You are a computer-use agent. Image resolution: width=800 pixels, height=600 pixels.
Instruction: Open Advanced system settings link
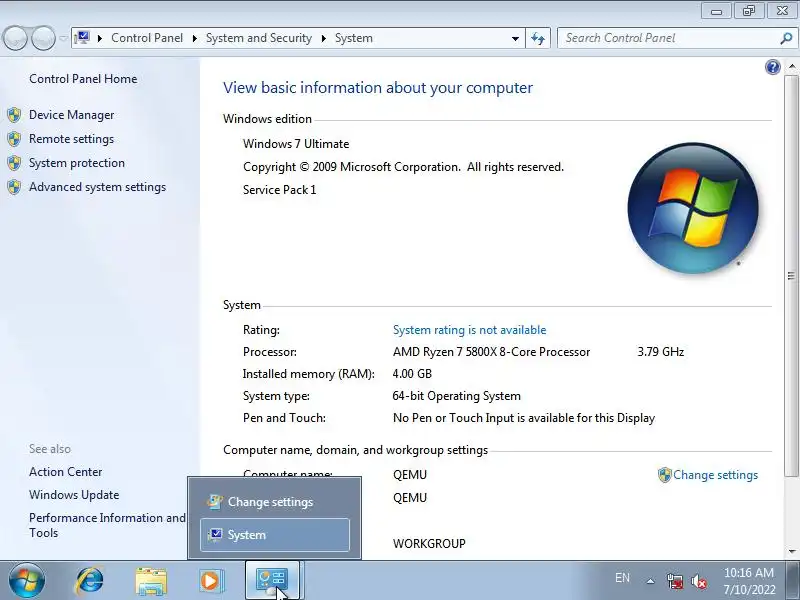[97, 187]
